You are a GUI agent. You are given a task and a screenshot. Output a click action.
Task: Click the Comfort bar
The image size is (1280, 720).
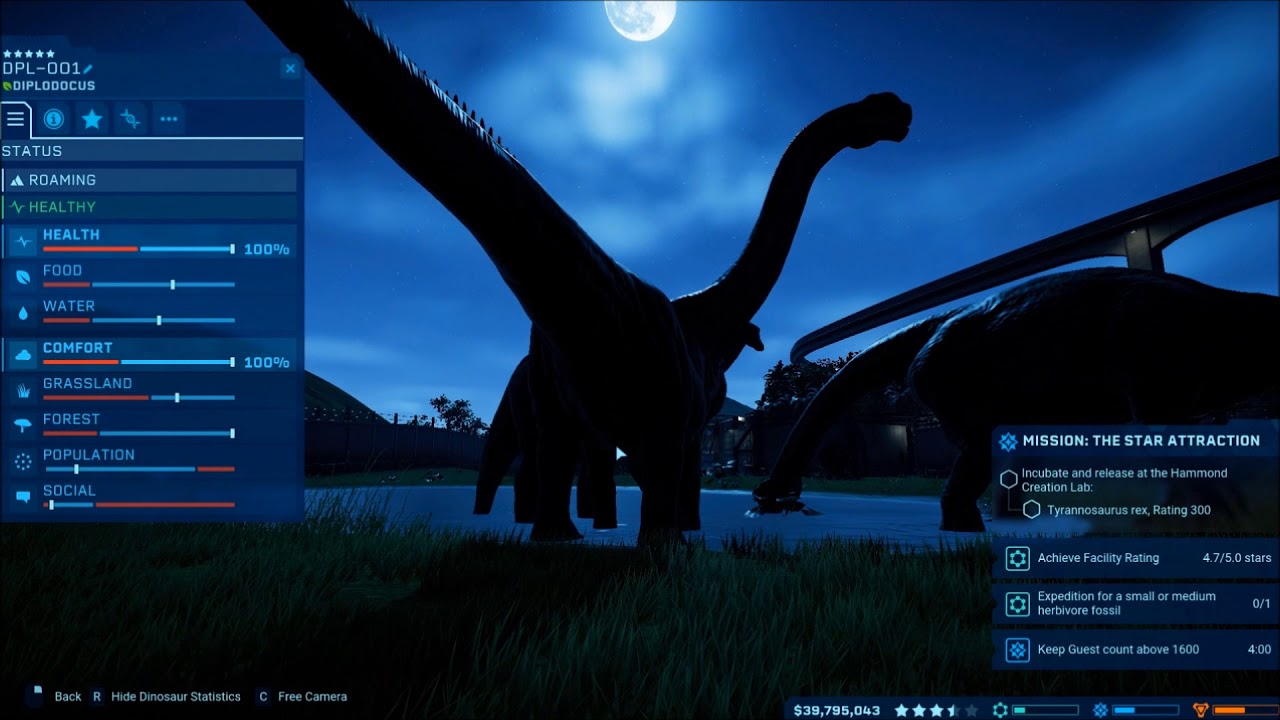click(x=139, y=361)
